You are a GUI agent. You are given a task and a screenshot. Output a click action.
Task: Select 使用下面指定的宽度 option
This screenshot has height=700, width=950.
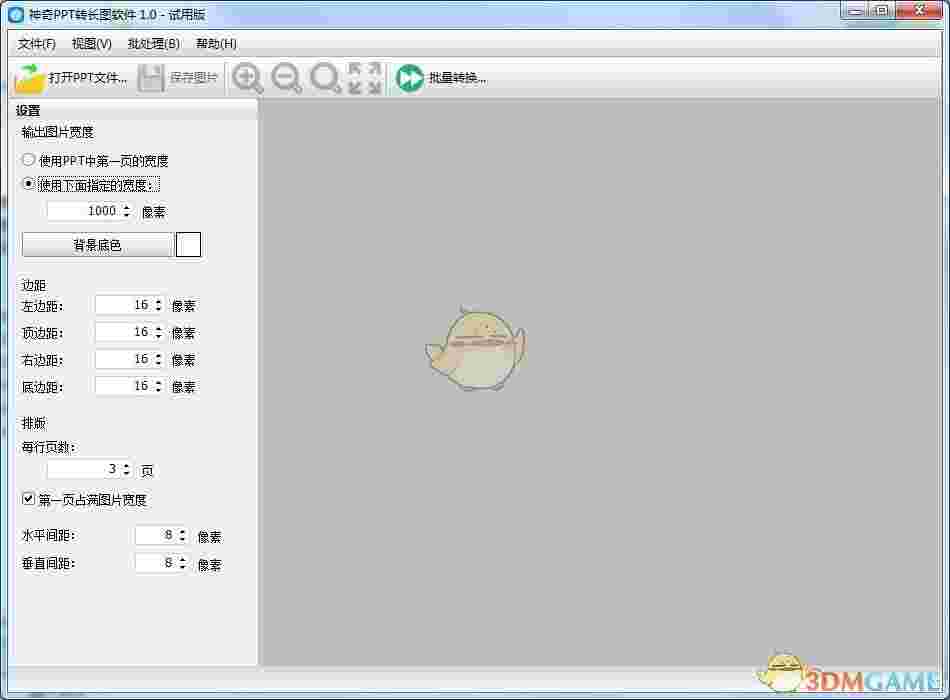point(28,184)
